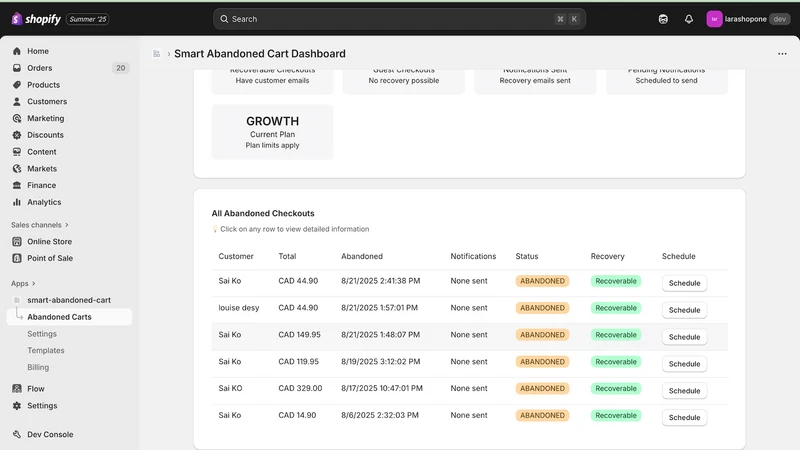The width and height of the screenshot is (800, 450).
Task: Open the Summer '25 edition badge
Action: coord(88,19)
